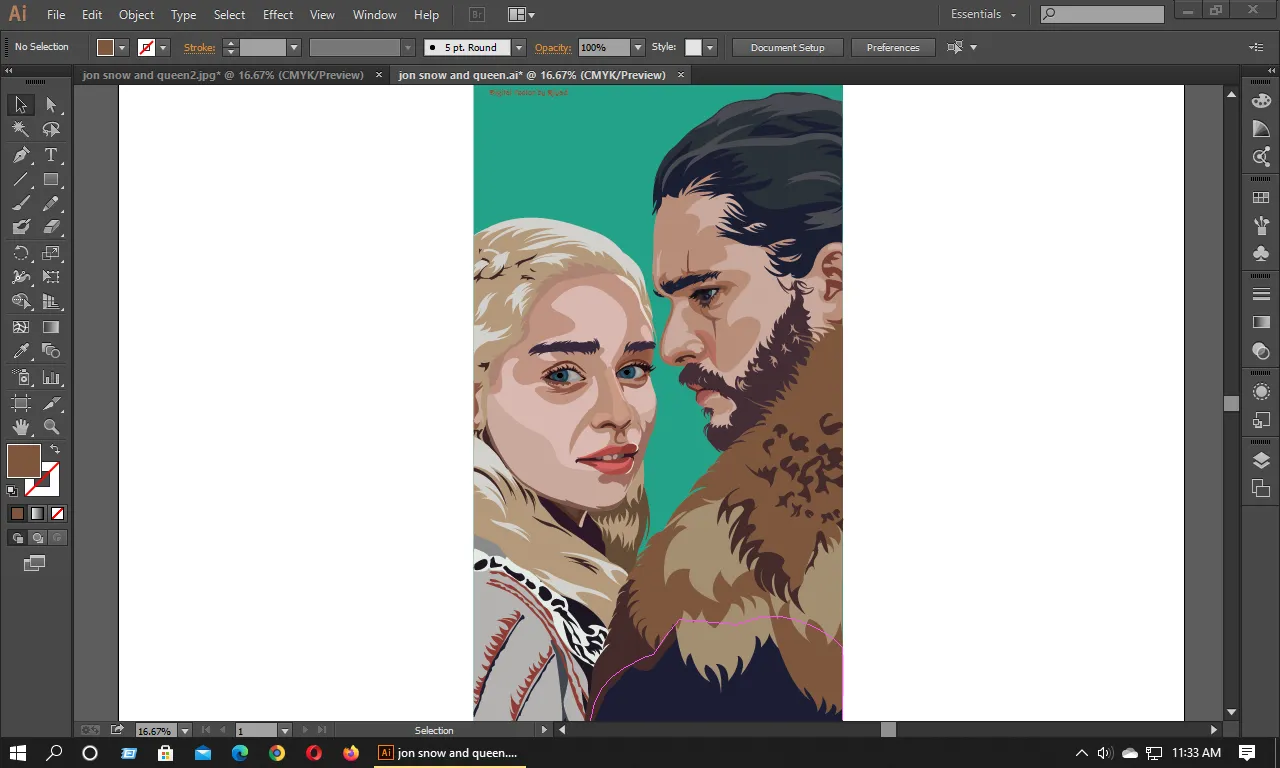Select the Hand tool
Viewport: 1280px width, 768px height.
click(20, 427)
